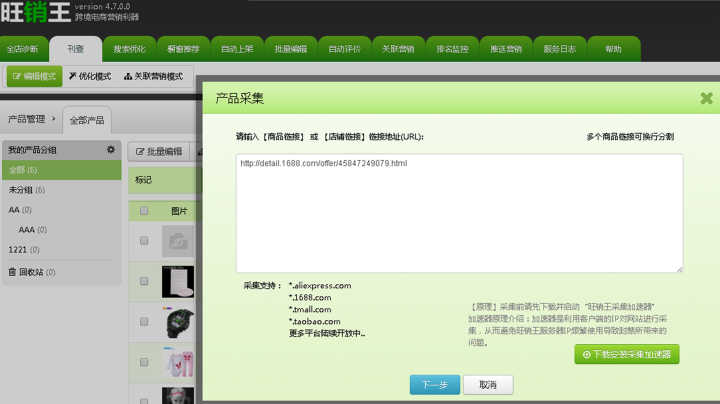Image resolution: width=720 pixels, height=404 pixels.
Task: Check the watch product row checkbox
Action: coord(144,321)
